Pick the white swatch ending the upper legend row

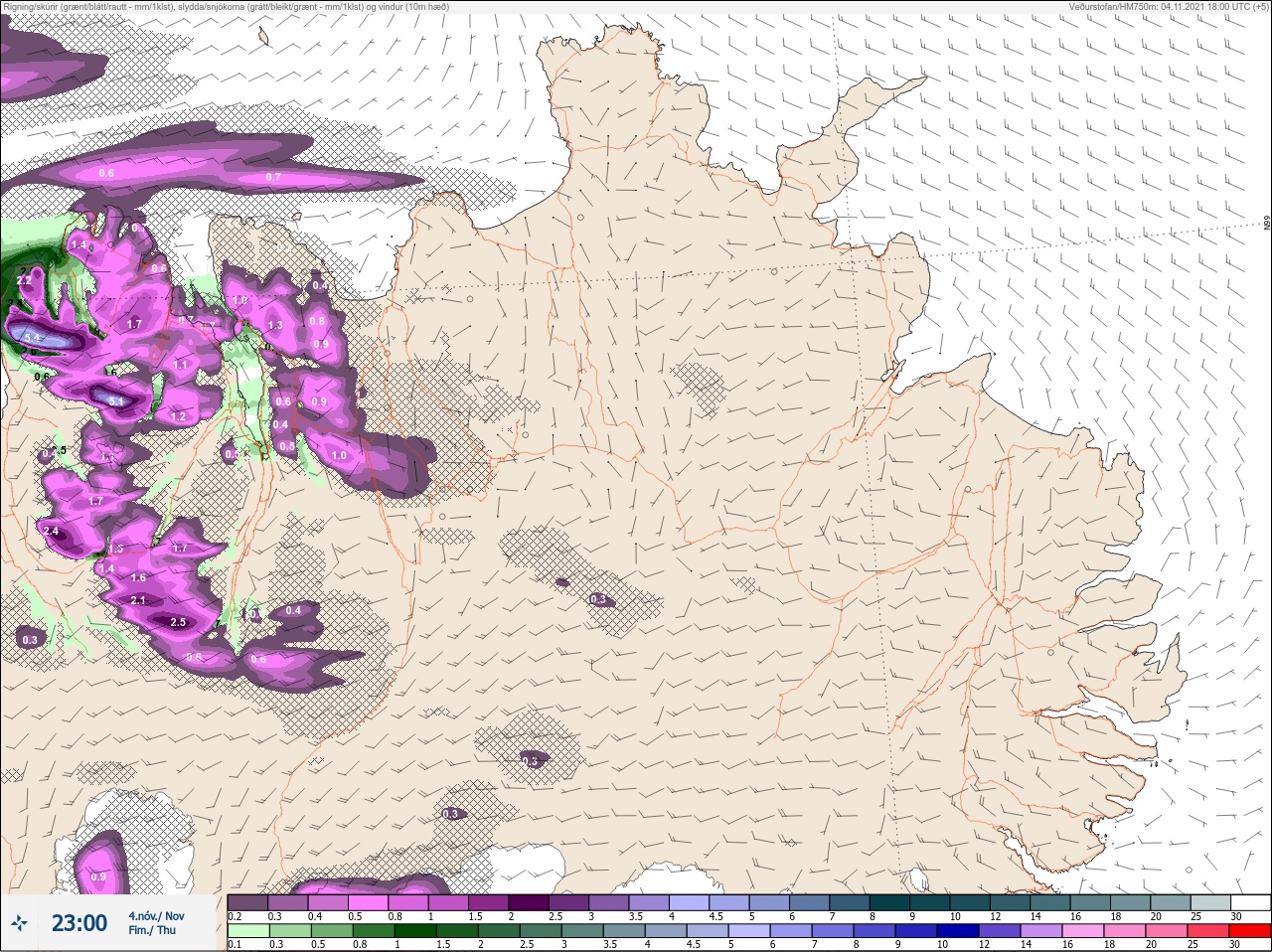(x=1250, y=902)
